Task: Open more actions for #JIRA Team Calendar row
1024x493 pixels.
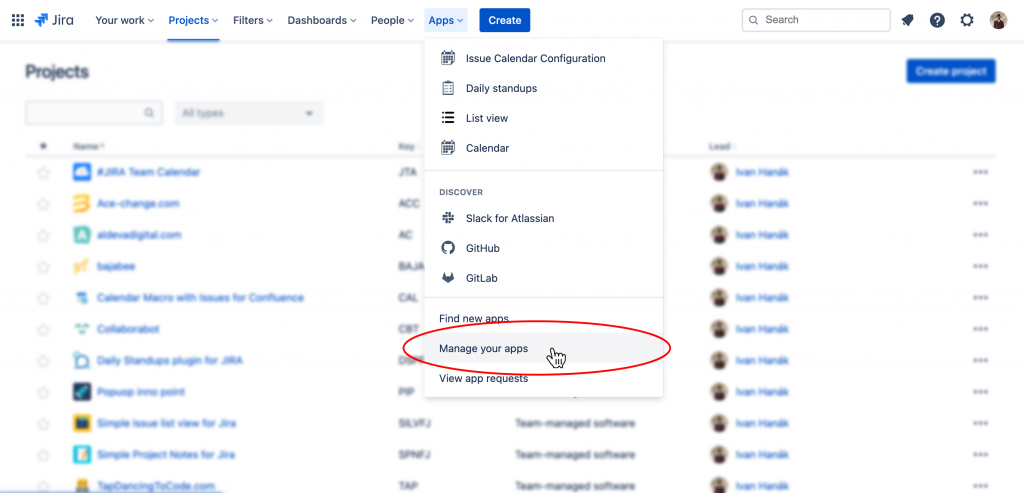Action: click(980, 172)
